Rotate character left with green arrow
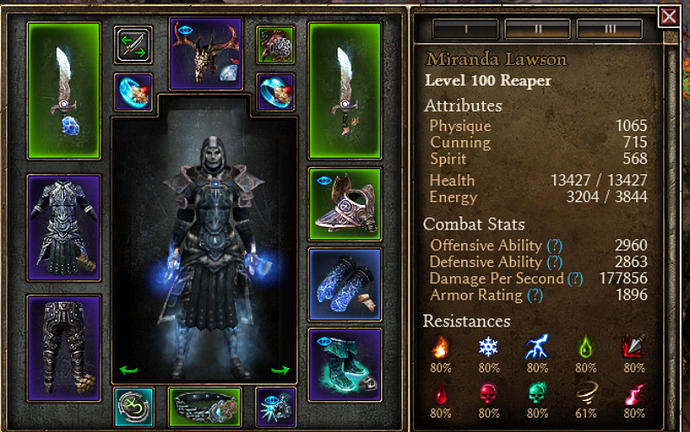The height and width of the screenshot is (432, 690). click(128, 370)
